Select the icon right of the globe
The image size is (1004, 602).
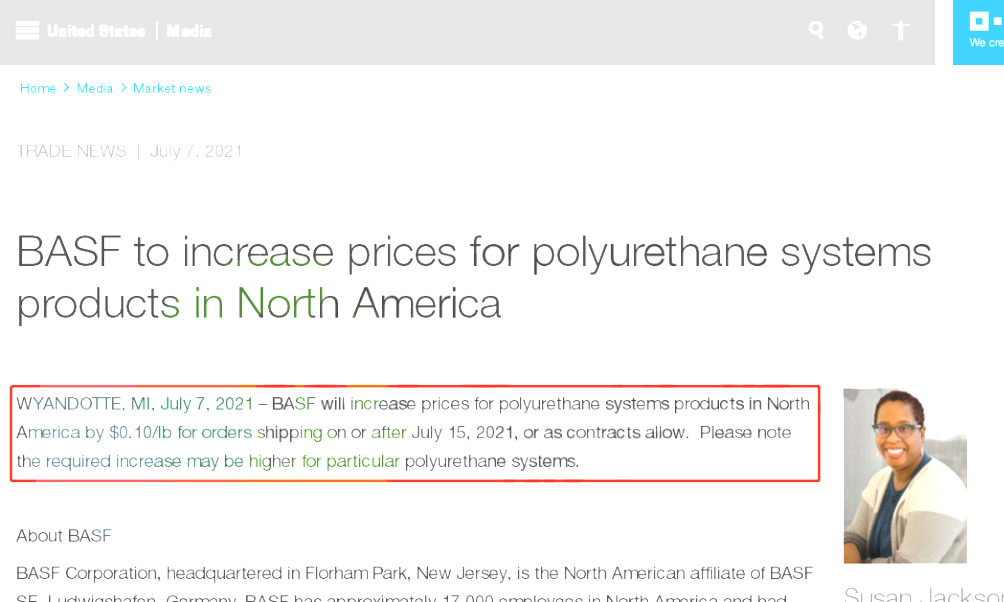tap(901, 30)
